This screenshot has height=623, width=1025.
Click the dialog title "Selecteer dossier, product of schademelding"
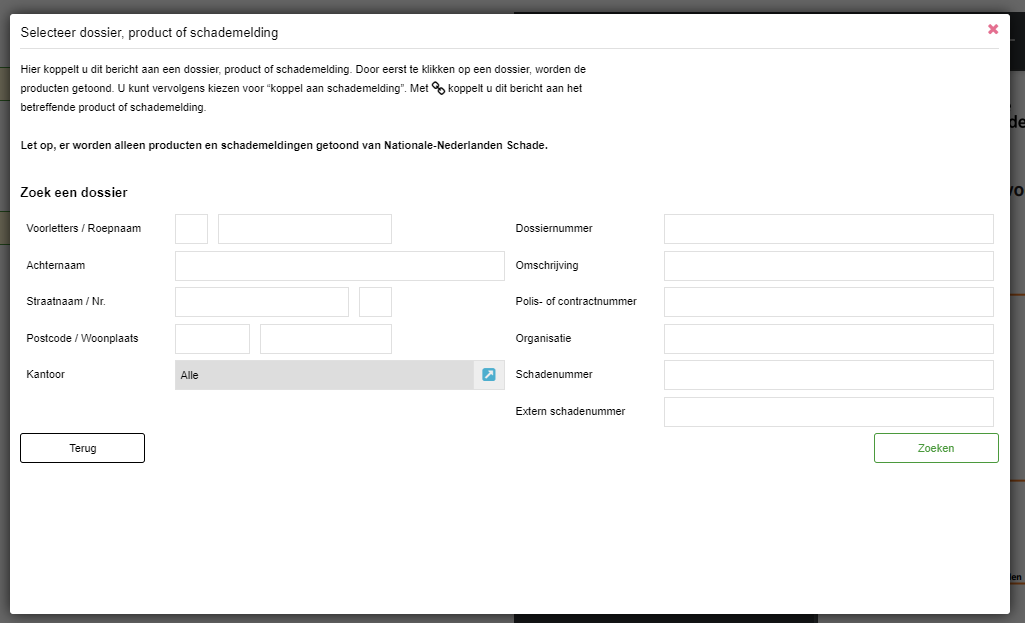tap(149, 33)
